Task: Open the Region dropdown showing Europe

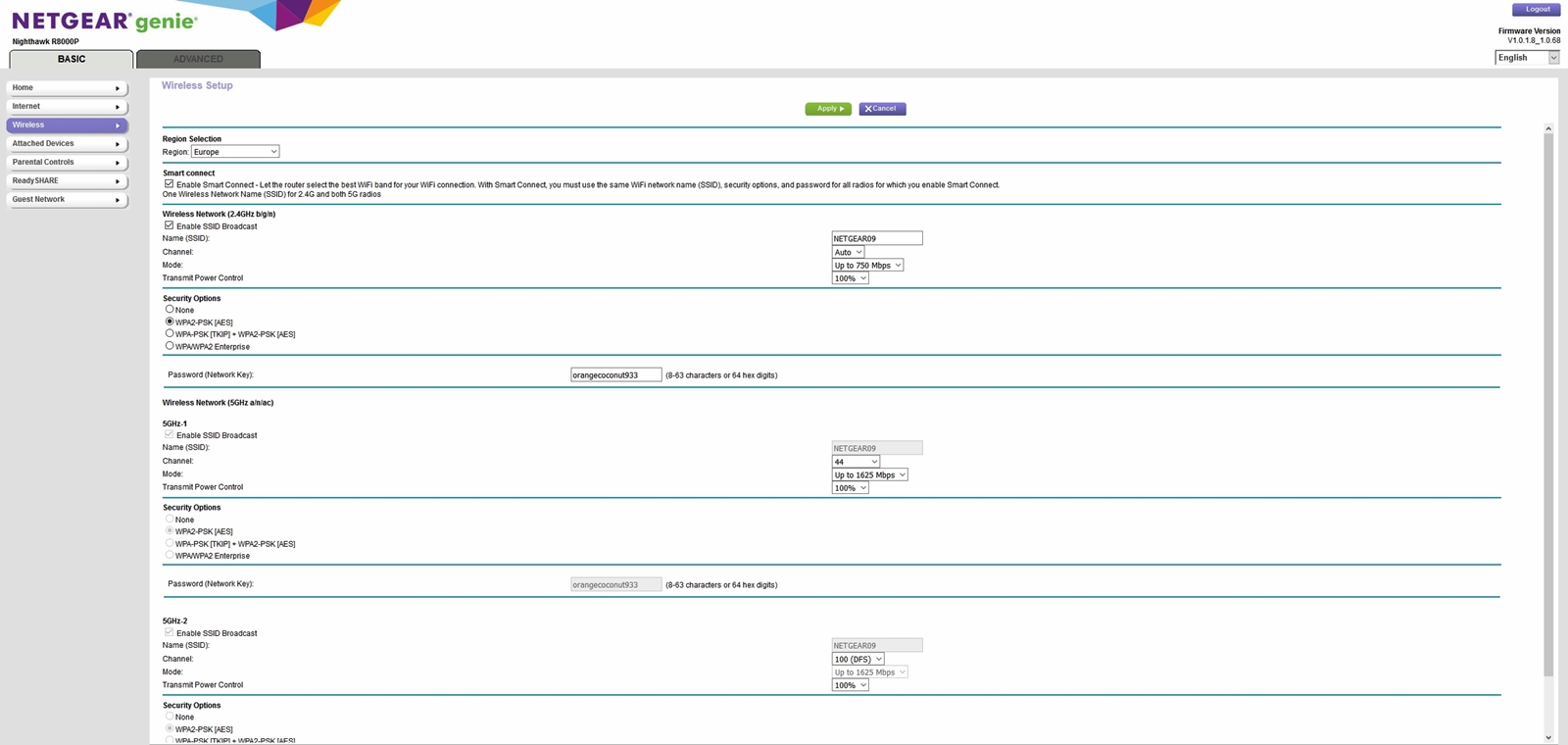Action: pos(235,152)
